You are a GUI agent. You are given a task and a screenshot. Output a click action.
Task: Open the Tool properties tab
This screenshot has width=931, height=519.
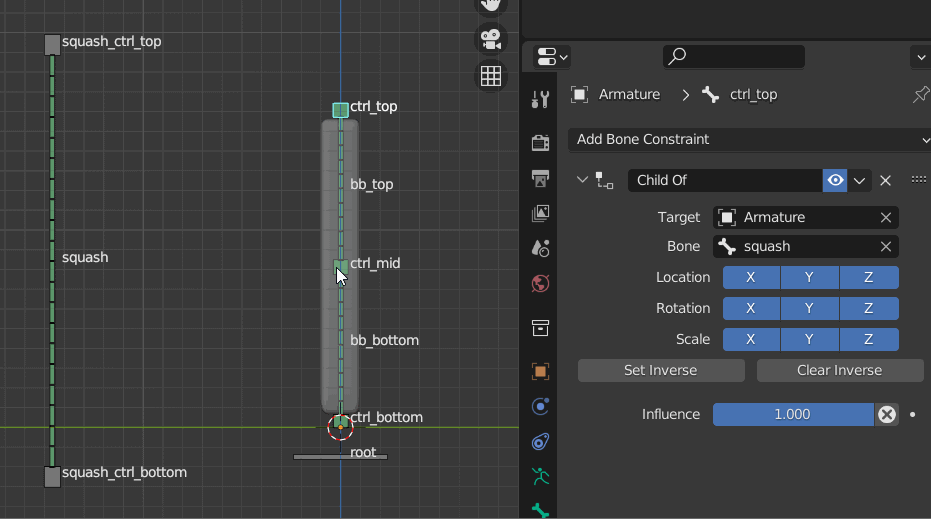pyautogui.click(x=540, y=99)
